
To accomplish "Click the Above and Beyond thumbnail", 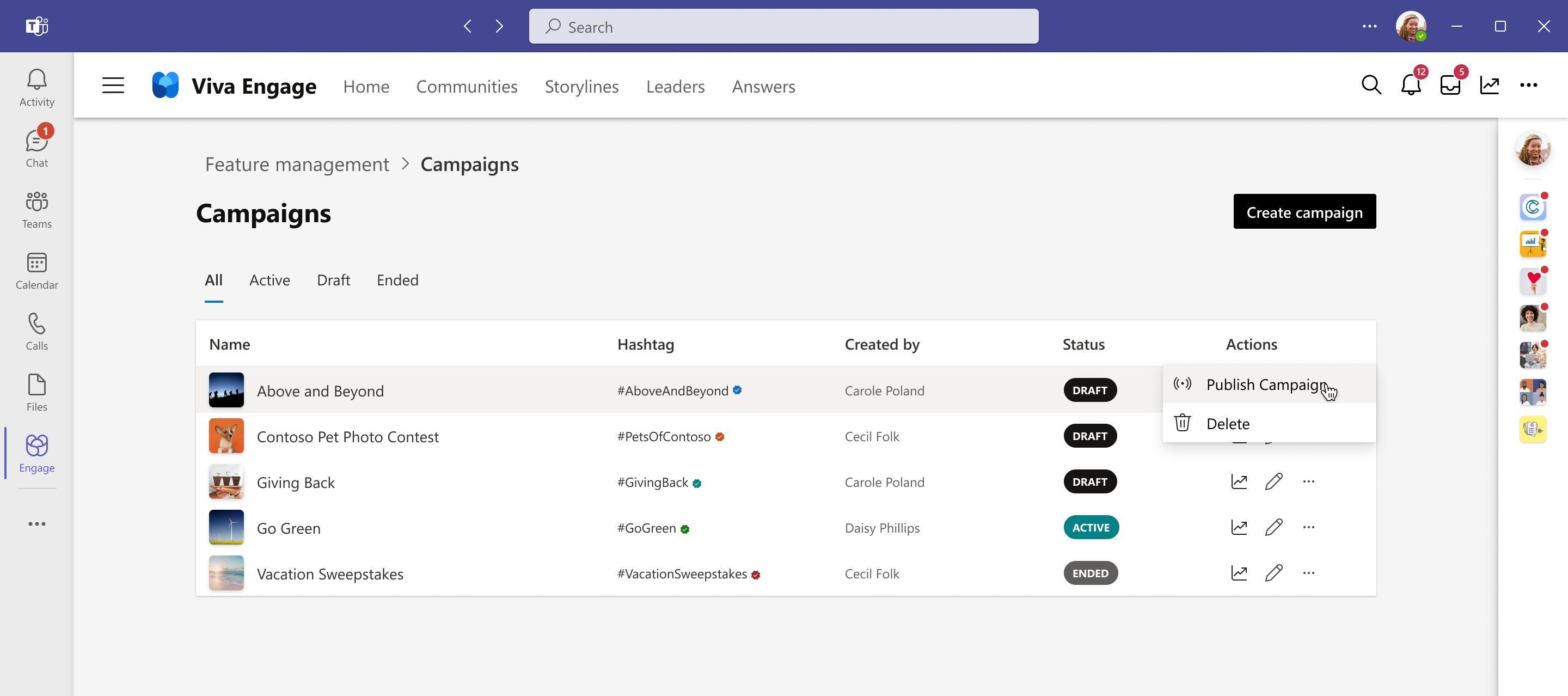I will [x=226, y=390].
